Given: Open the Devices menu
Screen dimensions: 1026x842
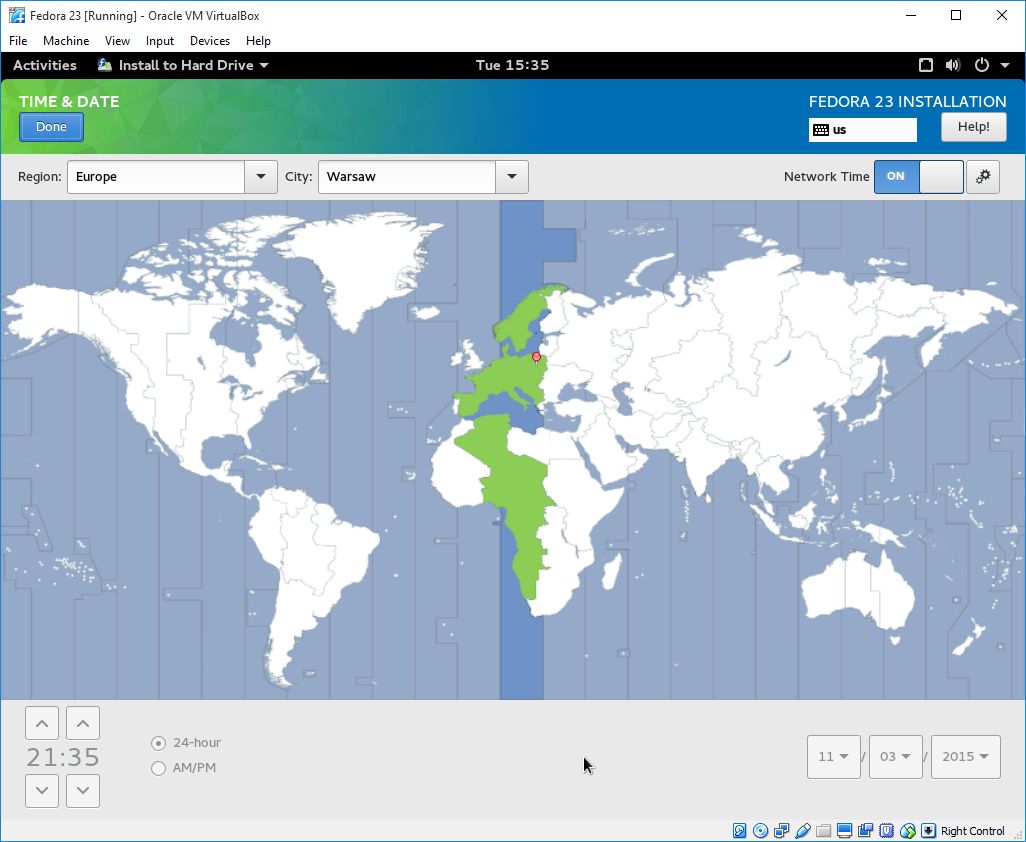Looking at the screenshot, I should click(210, 41).
